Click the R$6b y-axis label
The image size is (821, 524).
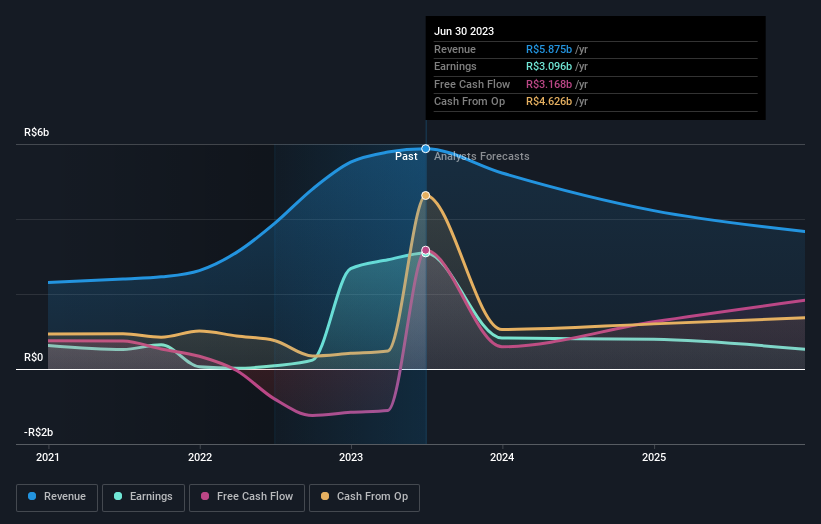37,132
